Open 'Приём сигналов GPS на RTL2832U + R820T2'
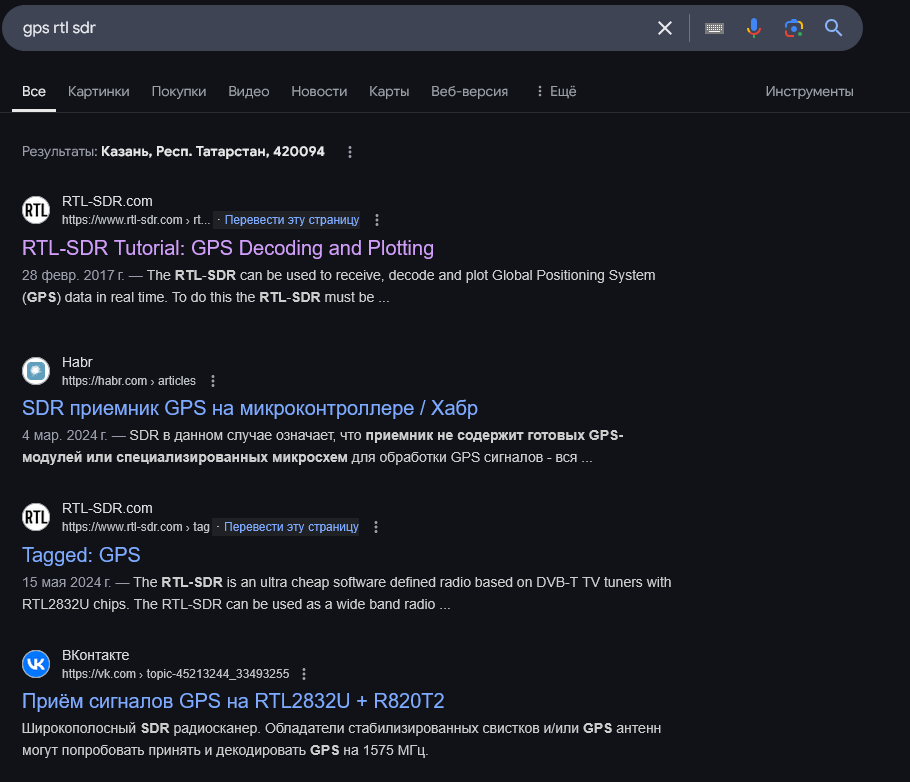This screenshot has width=910, height=782. click(233, 701)
